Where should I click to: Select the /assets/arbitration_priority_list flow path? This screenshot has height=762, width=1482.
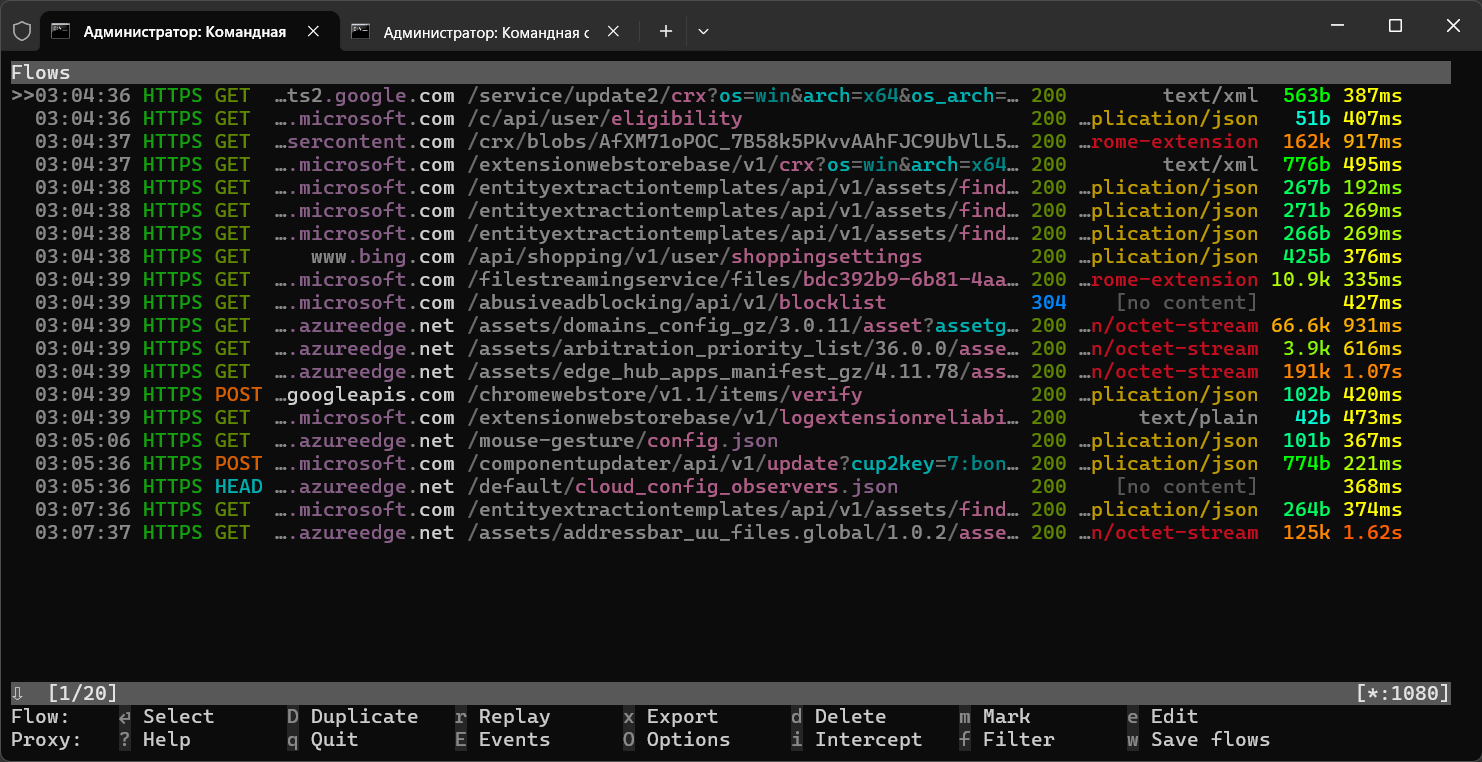coord(743,349)
